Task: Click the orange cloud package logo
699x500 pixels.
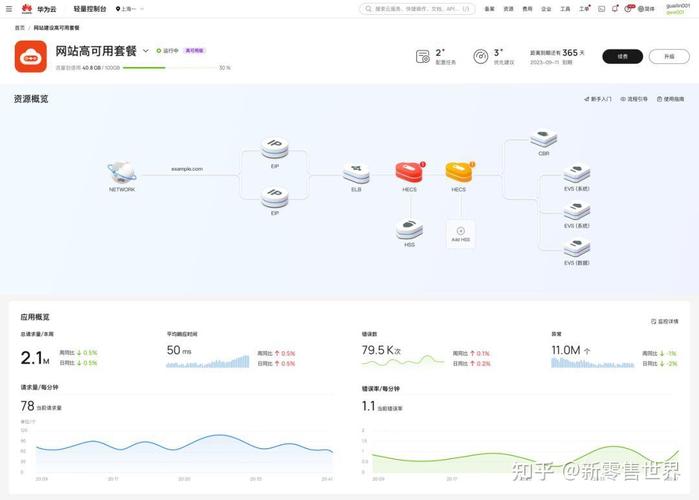Action: pos(30,57)
